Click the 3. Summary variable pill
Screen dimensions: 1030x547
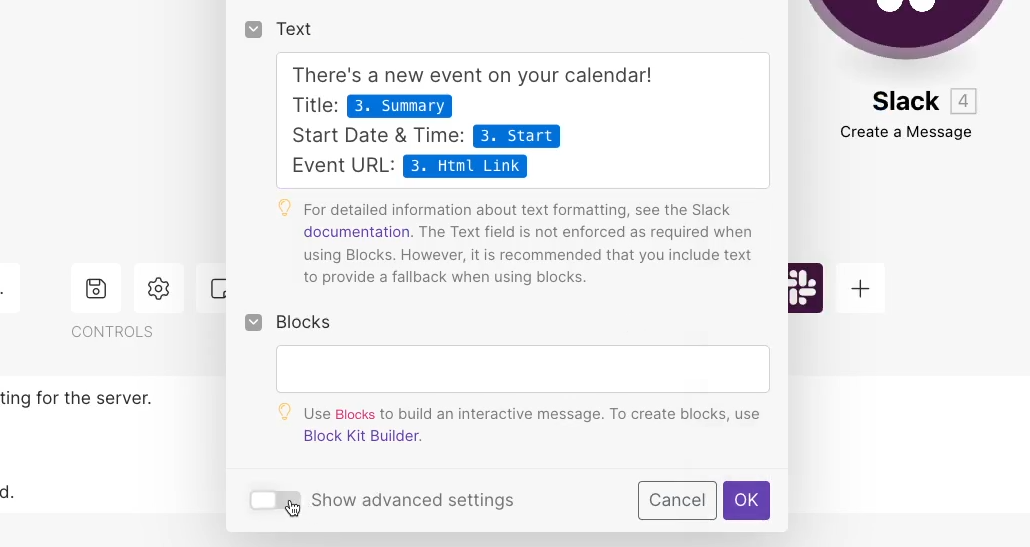click(x=399, y=106)
